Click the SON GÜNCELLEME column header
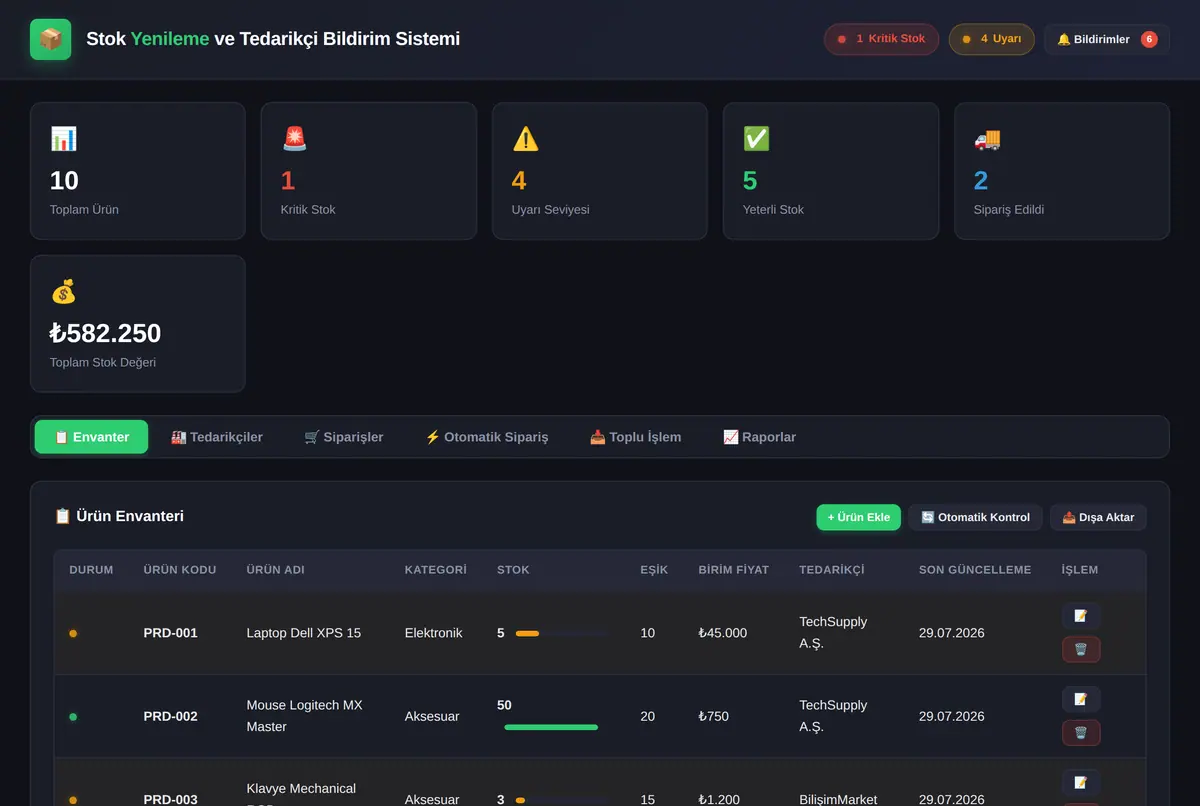The height and width of the screenshot is (806, 1200). click(x=975, y=570)
